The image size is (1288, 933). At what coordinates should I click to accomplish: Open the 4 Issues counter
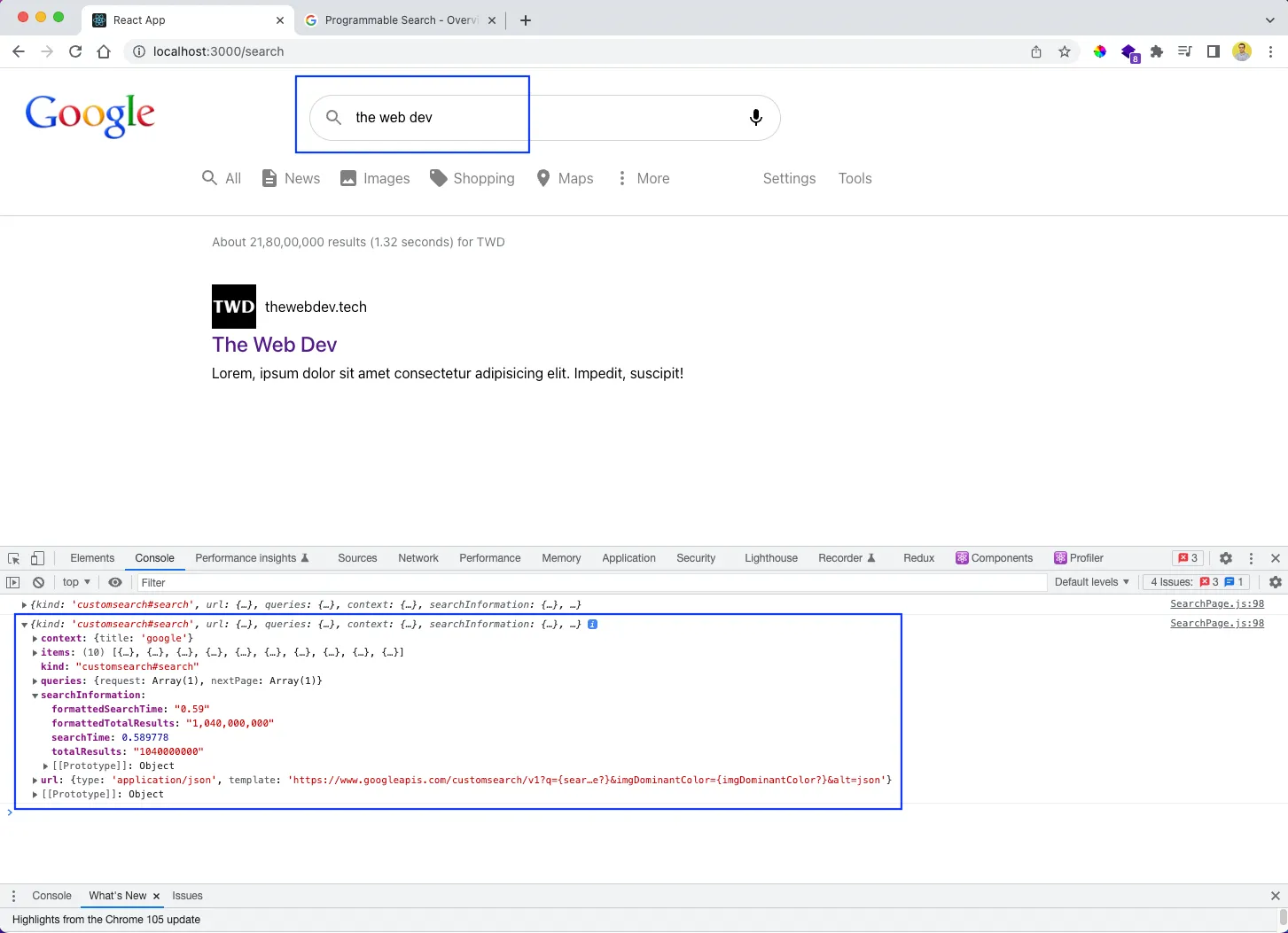coord(1198,582)
